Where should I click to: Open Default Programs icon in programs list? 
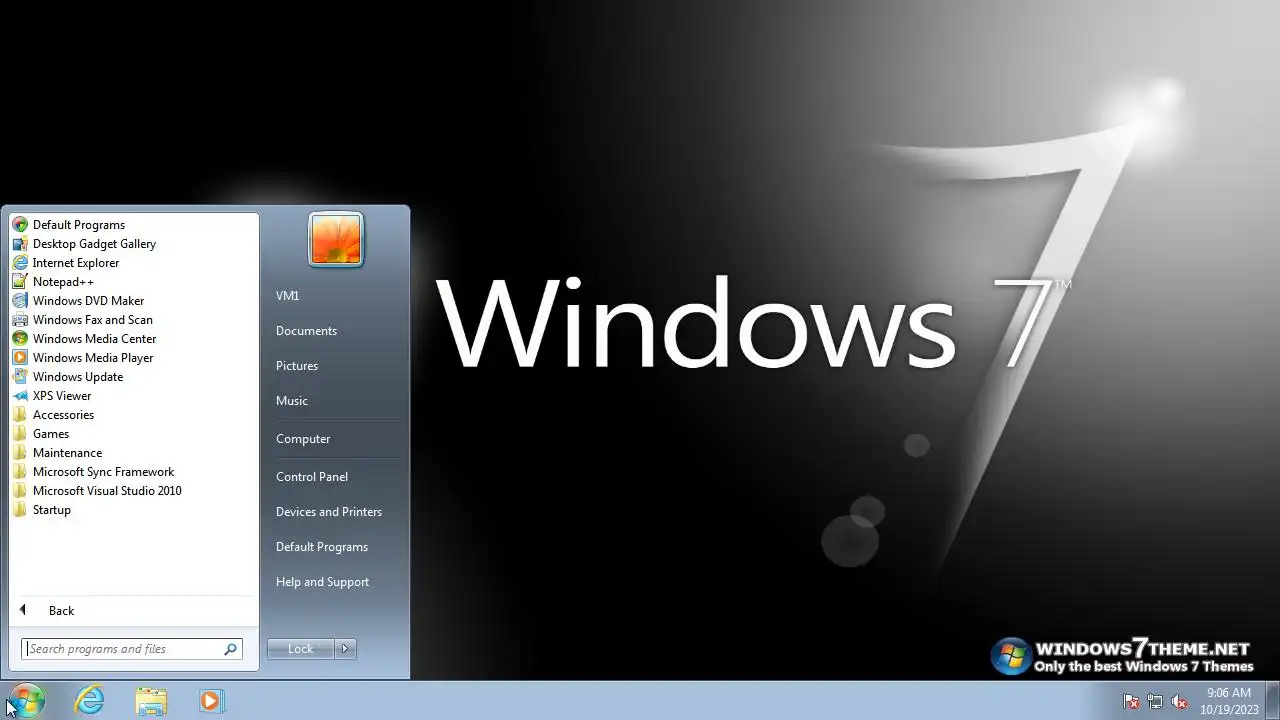click(20, 225)
